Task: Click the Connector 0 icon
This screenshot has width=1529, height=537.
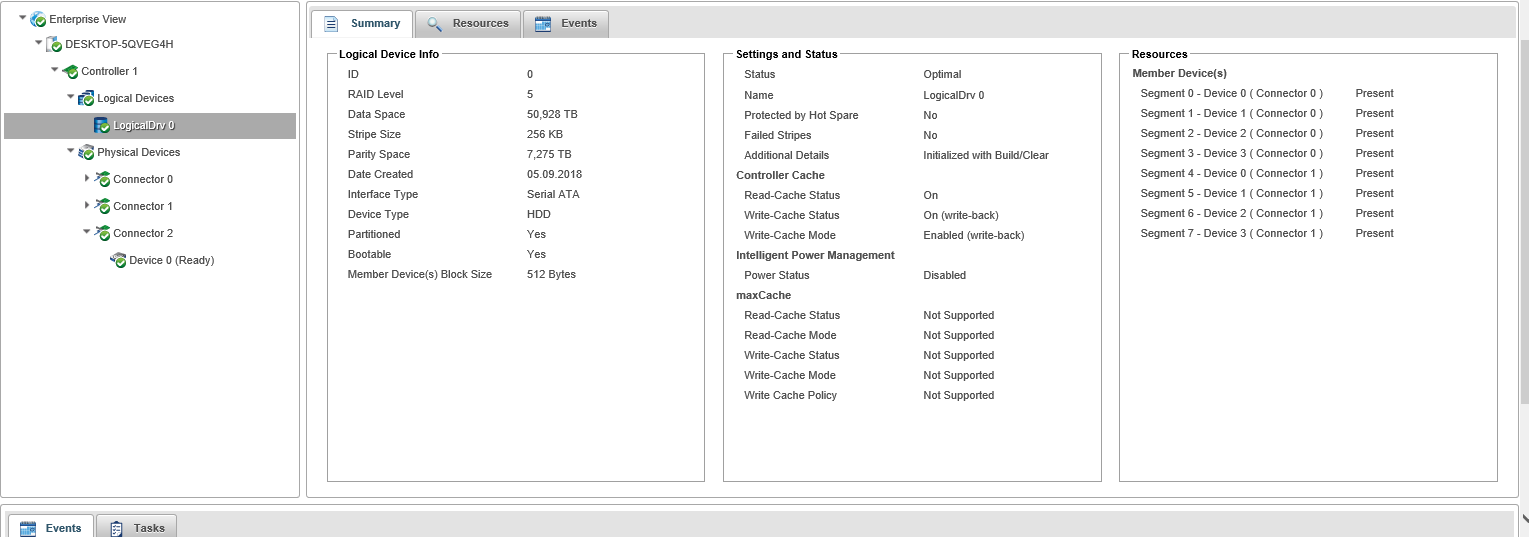Action: click(x=102, y=179)
